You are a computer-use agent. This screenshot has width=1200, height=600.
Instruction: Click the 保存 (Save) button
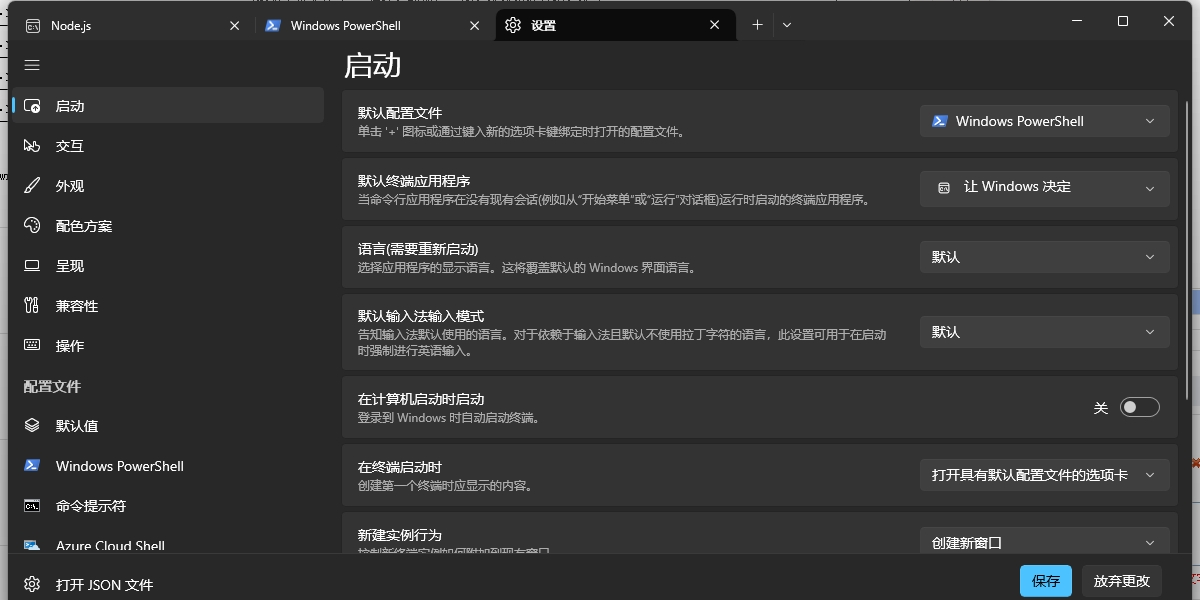click(x=1045, y=580)
